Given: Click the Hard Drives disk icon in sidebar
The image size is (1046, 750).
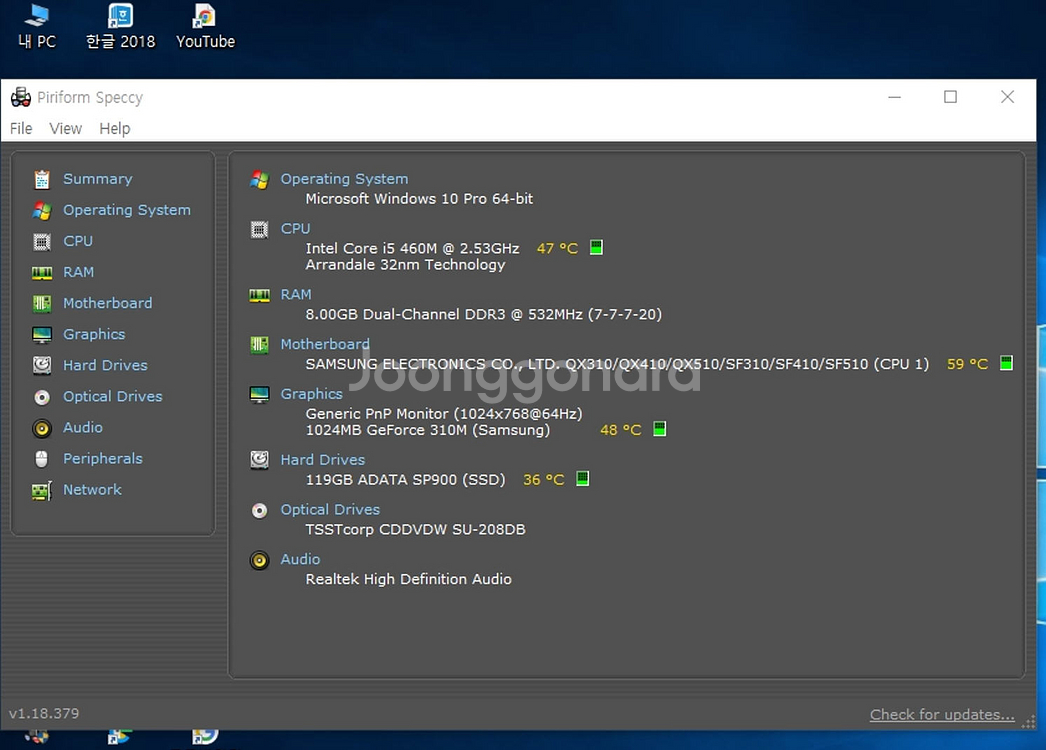Looking at the screenshot, I should tap(42, 365).
